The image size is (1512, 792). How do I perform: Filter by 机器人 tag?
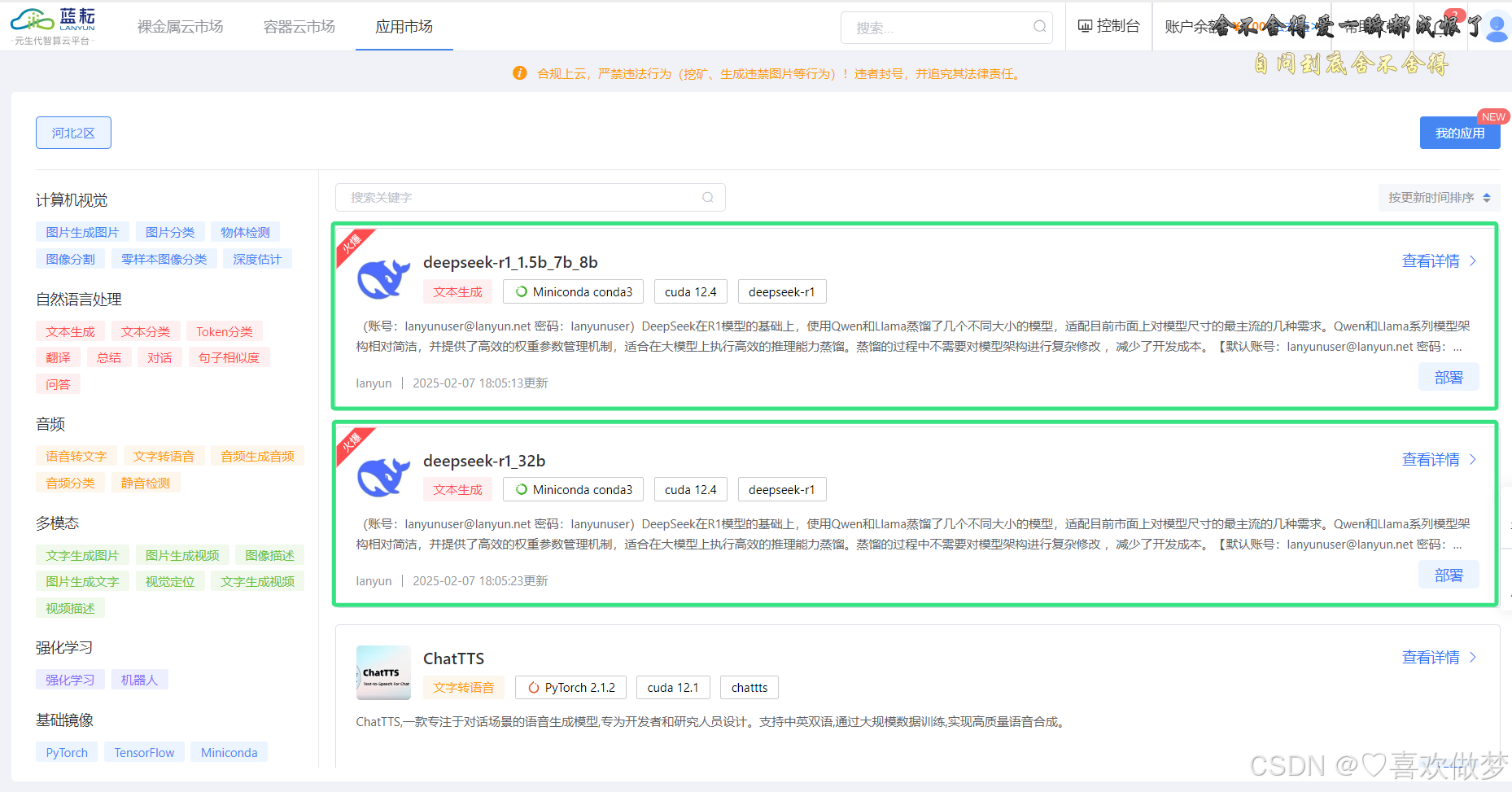[139, 680]
